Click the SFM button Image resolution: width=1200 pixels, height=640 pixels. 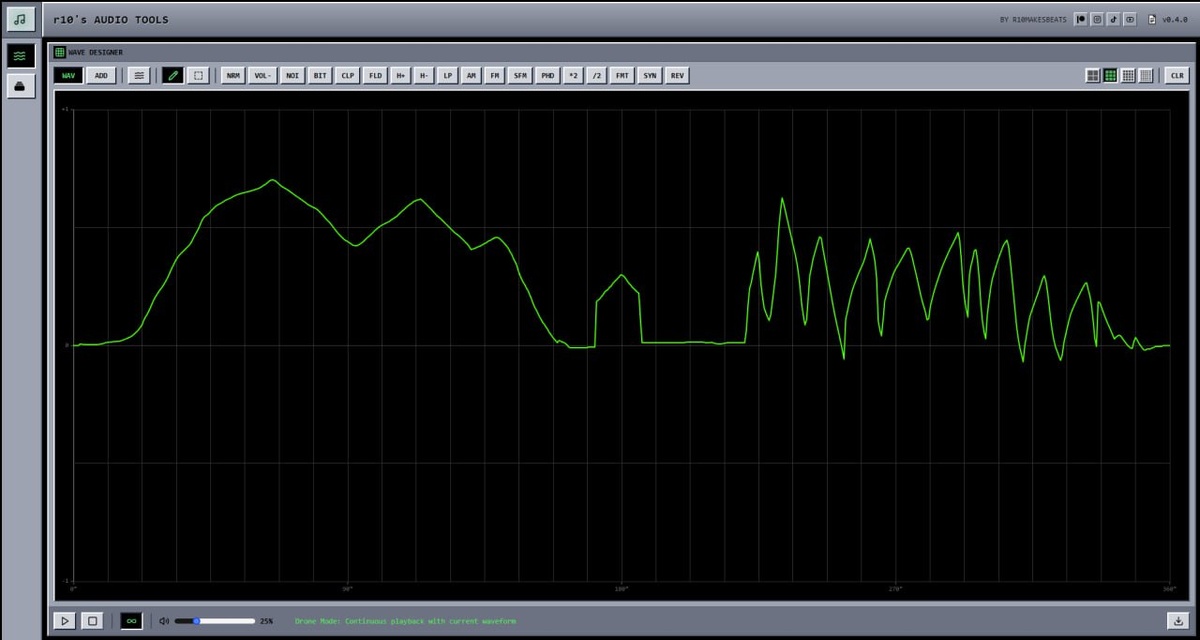point(520,75)
